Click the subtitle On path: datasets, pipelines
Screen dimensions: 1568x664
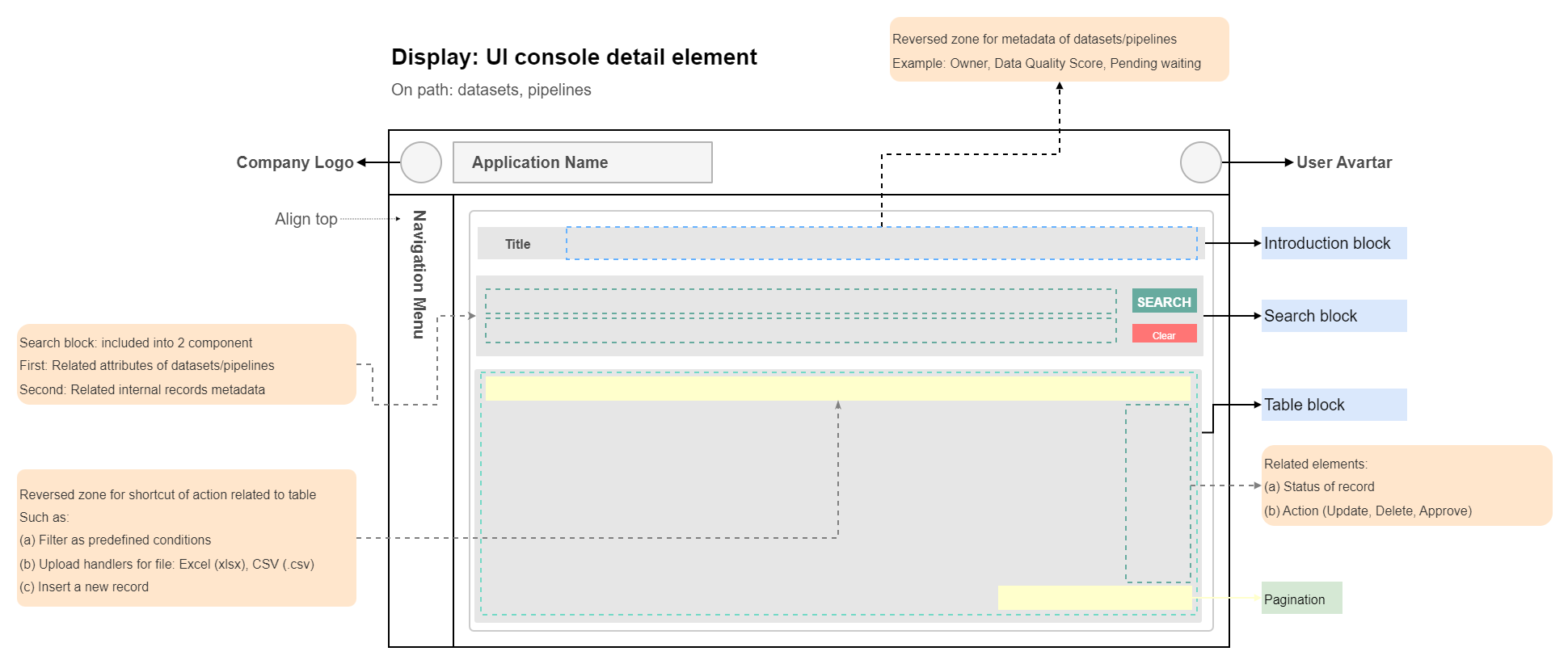(491, 90)
